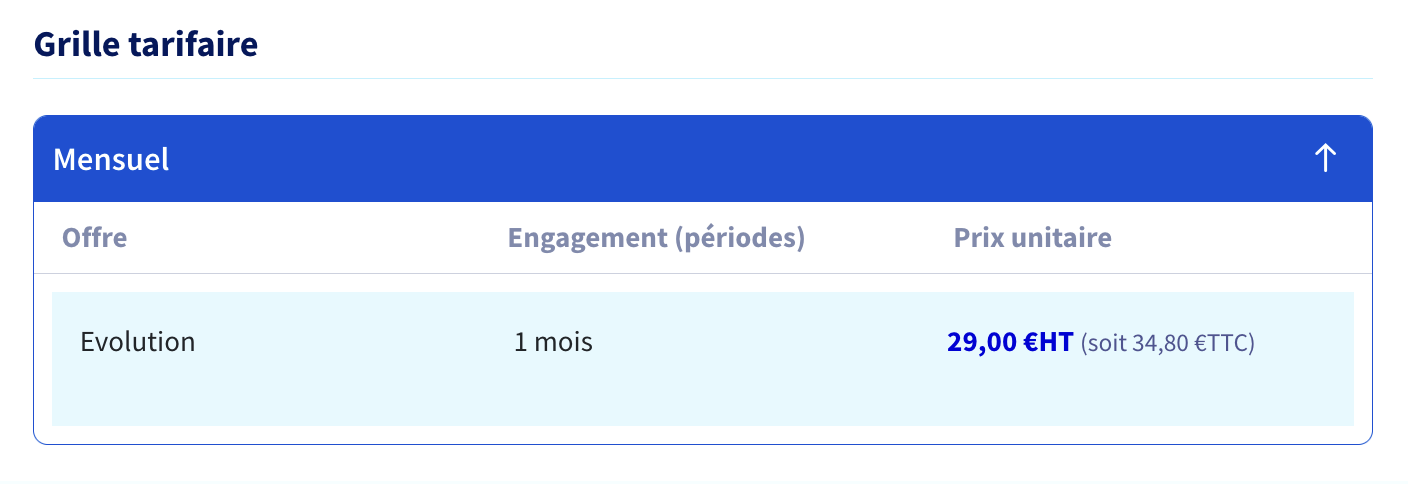Select the 29,00 €HT price
1408x484 pixels.
click(1010, 343)
